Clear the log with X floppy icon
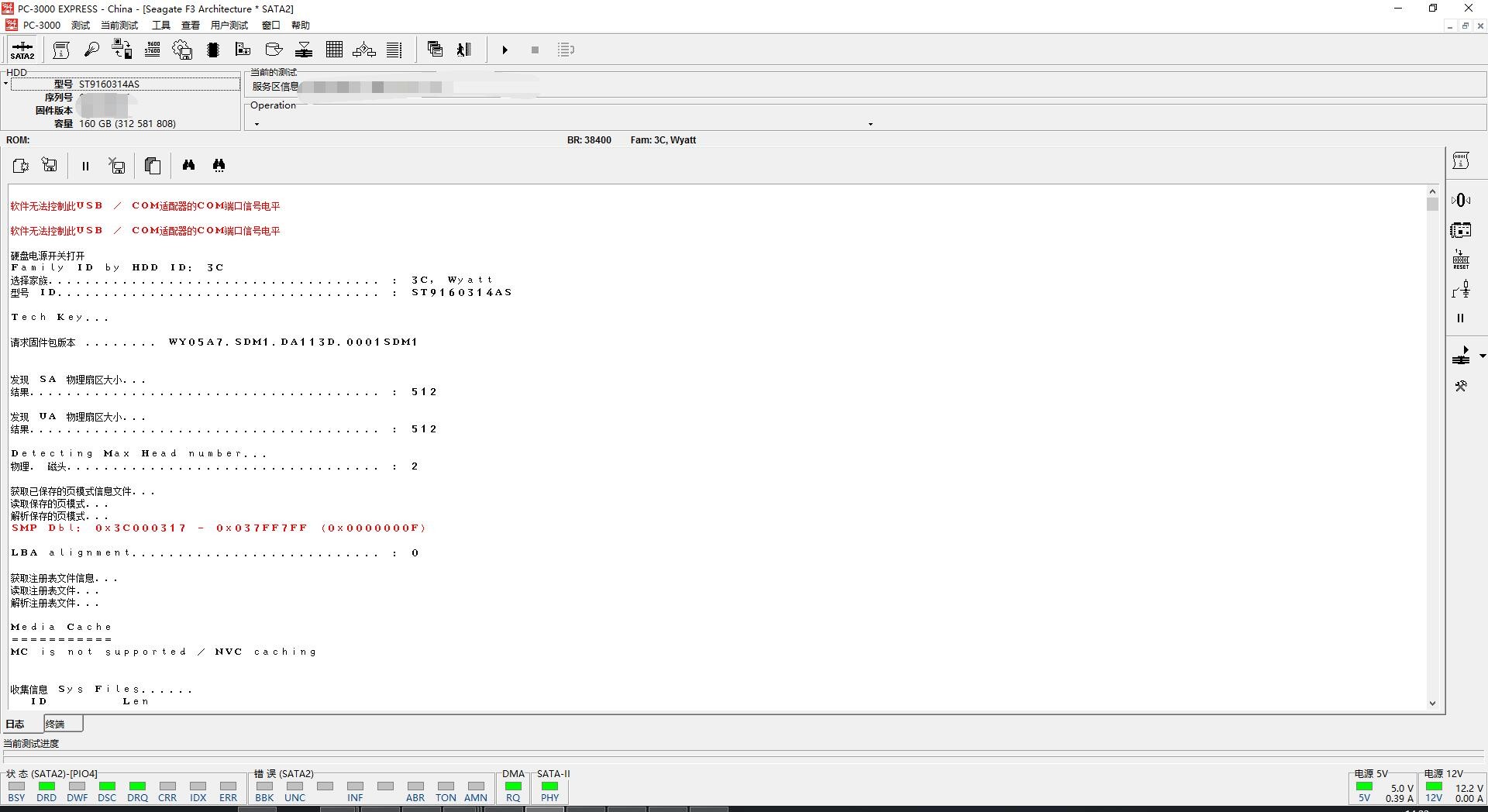The height and width of the screenshot is (812, 1488). pyautogui.click(x=116, y=165)
